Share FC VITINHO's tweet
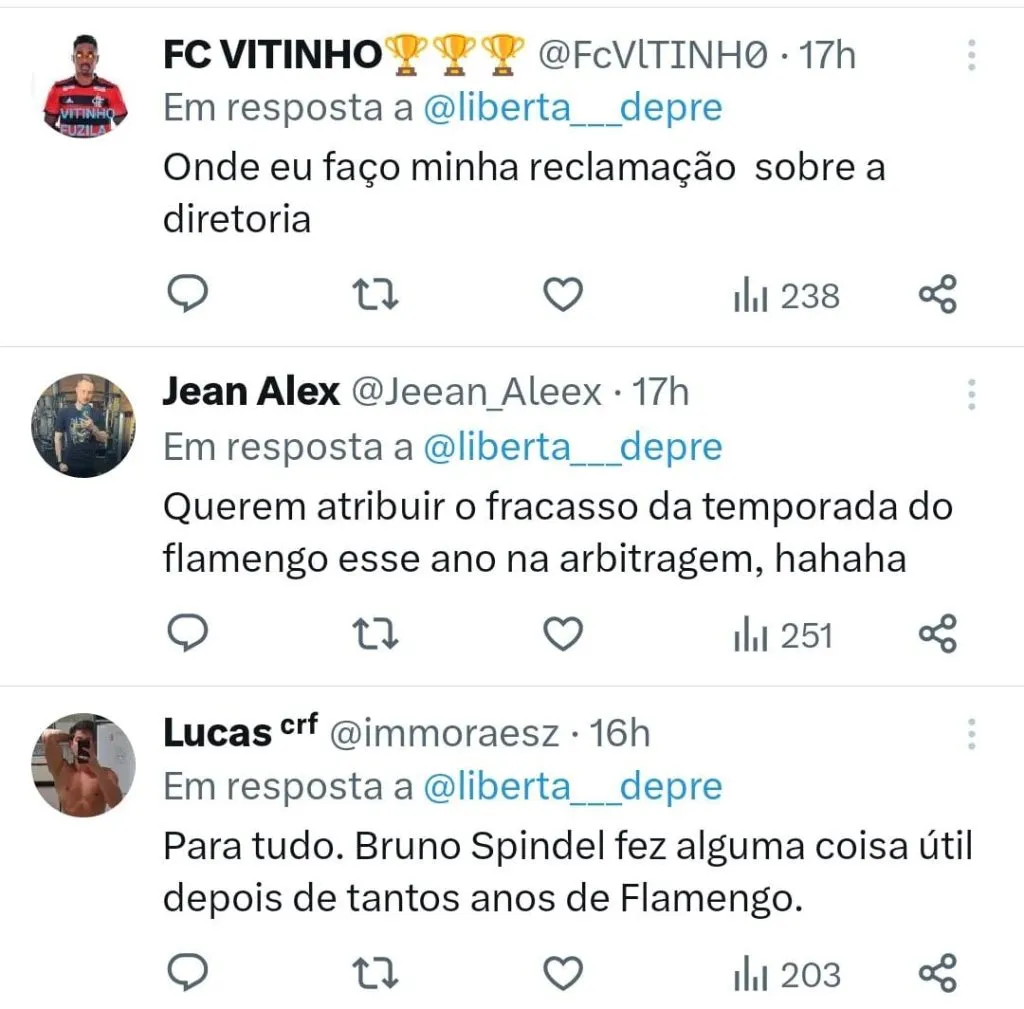This screenshot has width=1024, height=1009. 938,295
